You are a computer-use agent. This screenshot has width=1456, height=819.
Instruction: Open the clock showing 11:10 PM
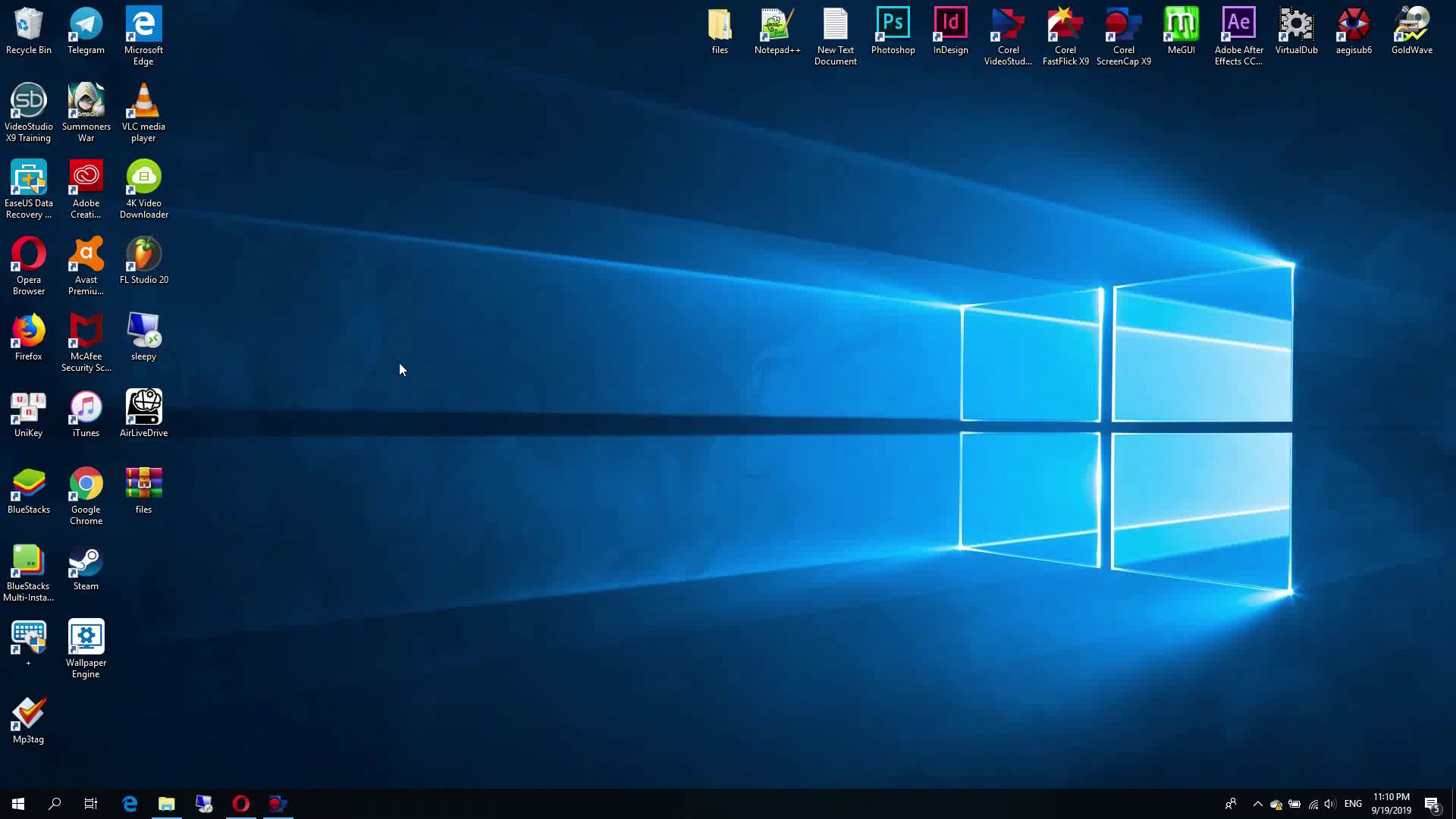(x=1392, y=804)
